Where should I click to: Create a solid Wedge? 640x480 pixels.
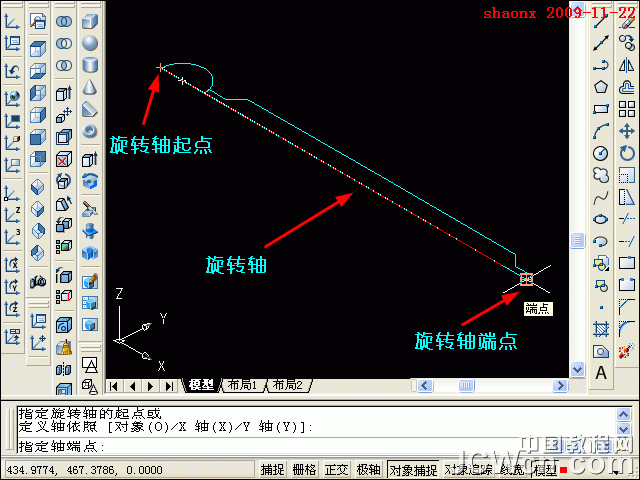(90, 109)
